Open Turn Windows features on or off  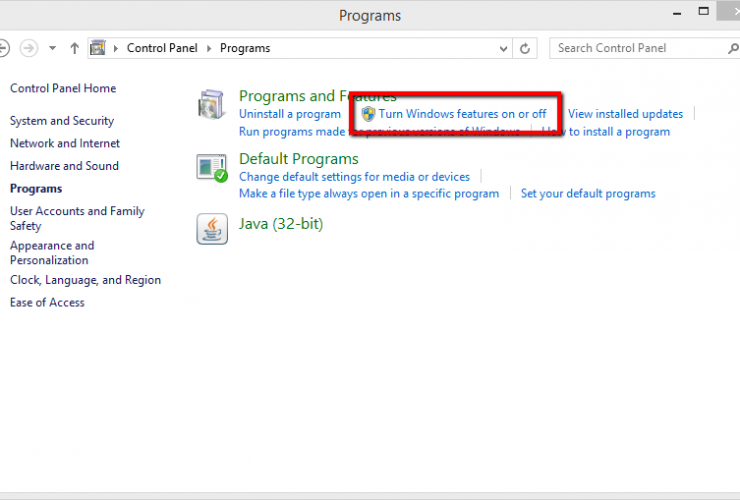pyautogui.click(x=462, y=114)
